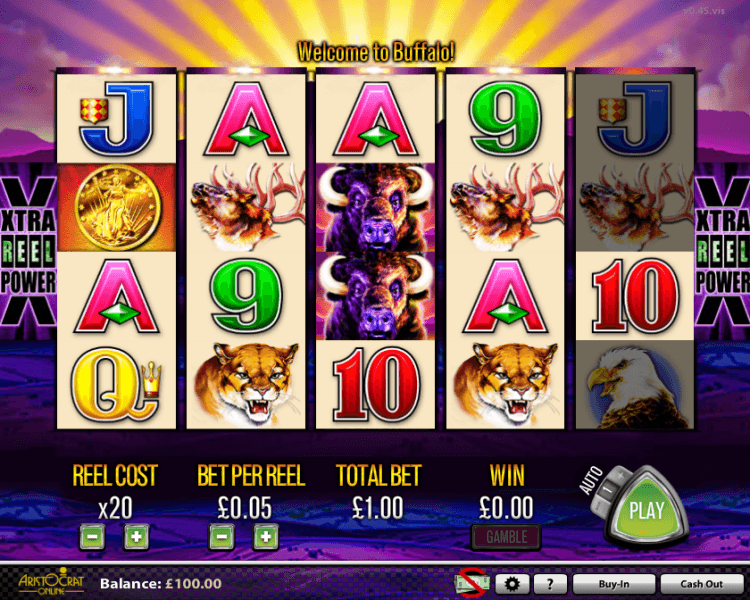Click the crossed-out cash icon
Image resolution: width=750 pixels, height=600 pixels.
[x=472, y=583]
